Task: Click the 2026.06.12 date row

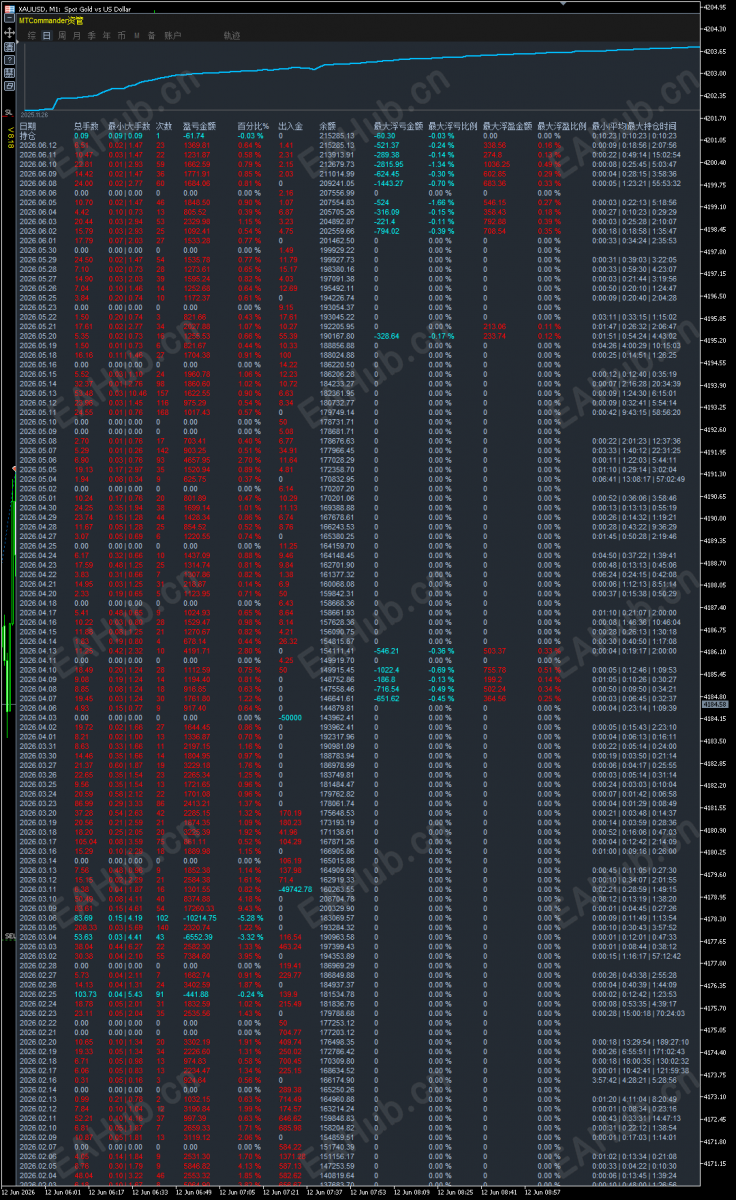Action: (x=37, y=144)
